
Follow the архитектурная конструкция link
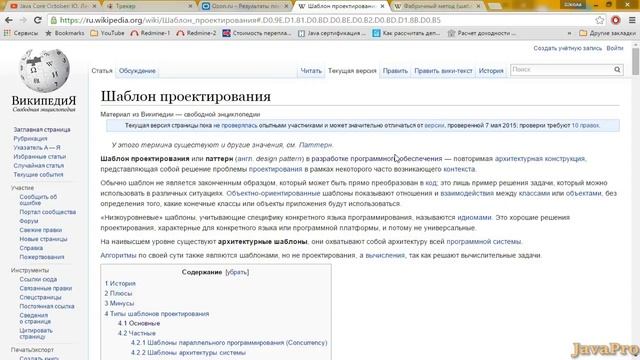[x=540, y=158]
